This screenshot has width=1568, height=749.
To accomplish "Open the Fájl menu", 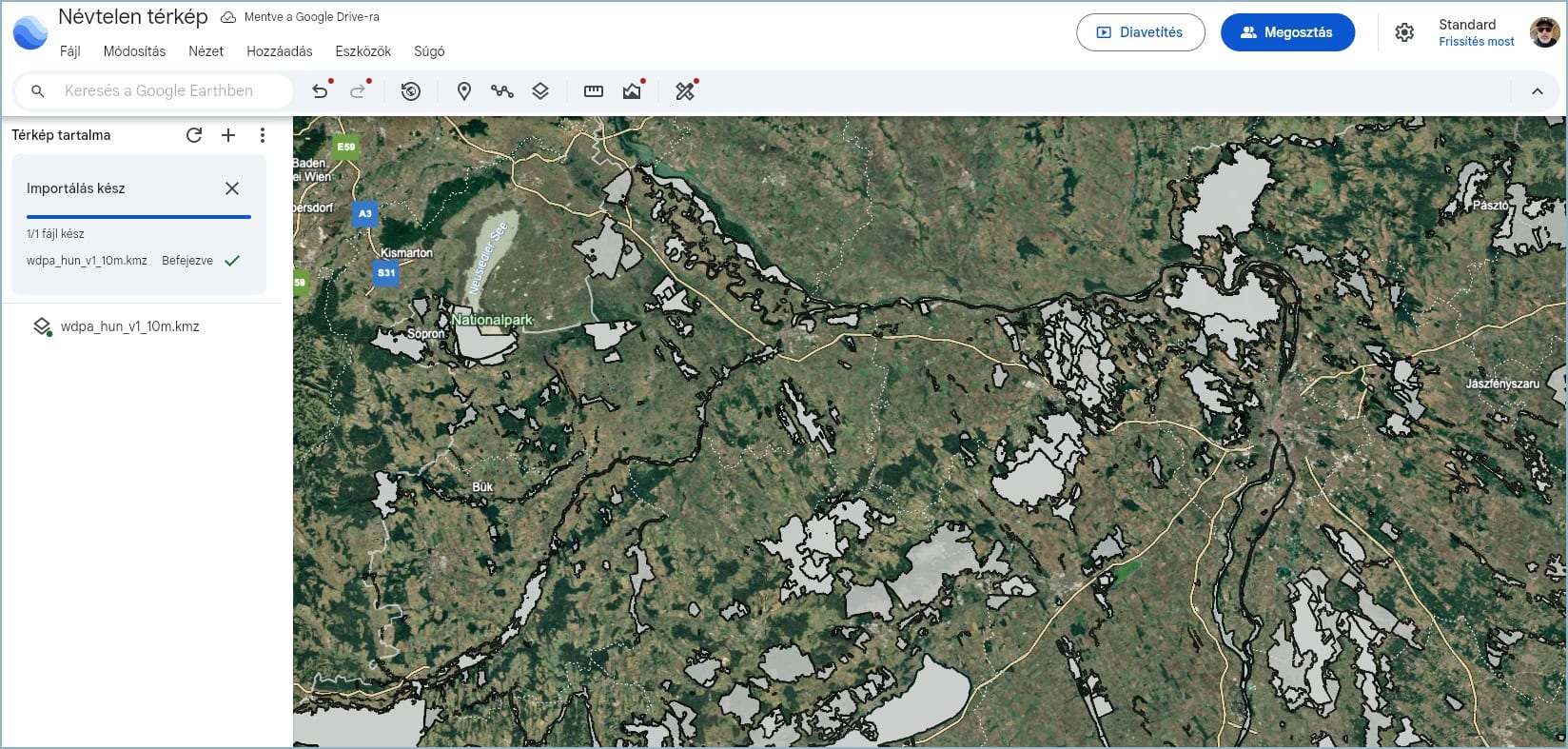I will pos(70,51).
